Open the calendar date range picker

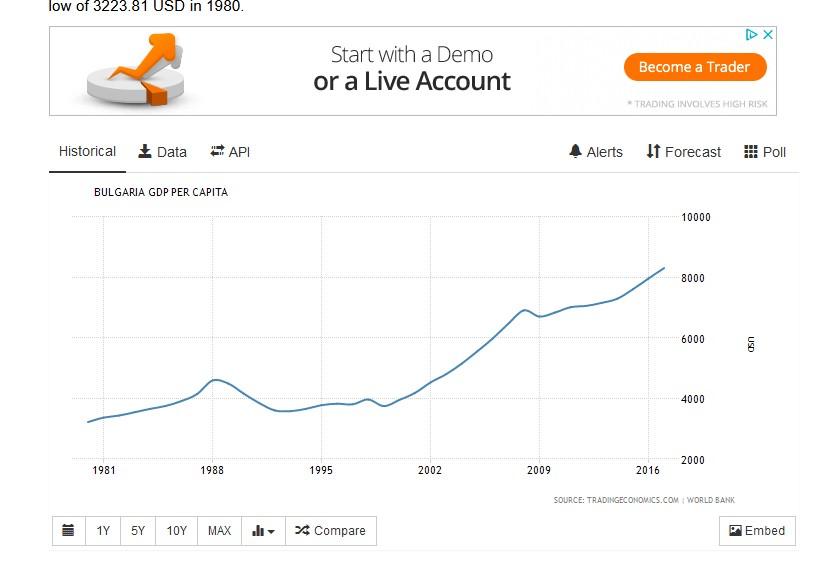pos(68,531)
